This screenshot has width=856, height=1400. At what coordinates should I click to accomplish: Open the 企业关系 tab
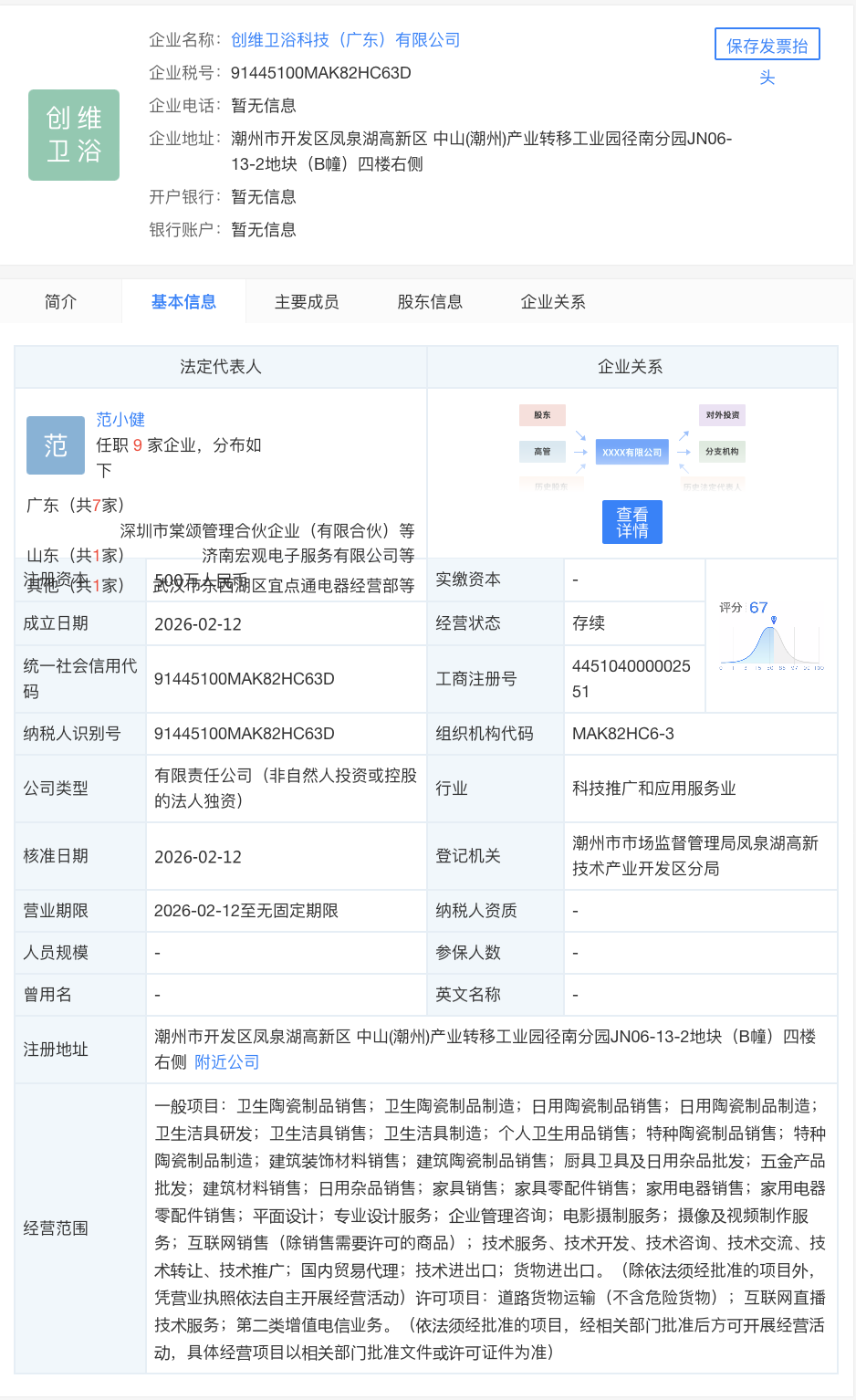coord(550,301)
